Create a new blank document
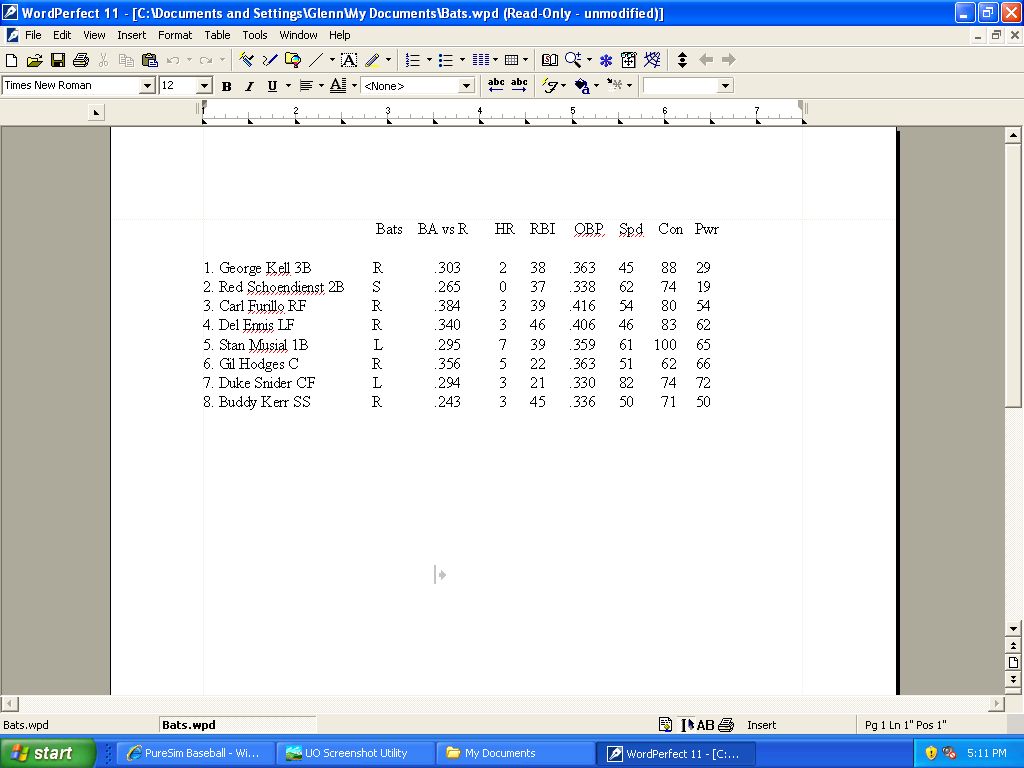Viewport: 1024px width, 768px height. 11,60
